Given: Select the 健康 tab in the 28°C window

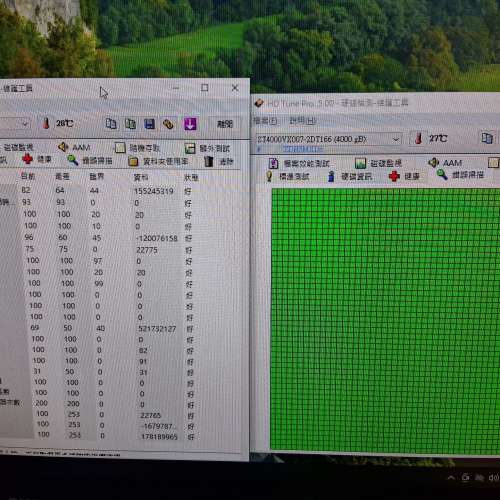Looking at the screenshot, I should (x=37, y=159).
